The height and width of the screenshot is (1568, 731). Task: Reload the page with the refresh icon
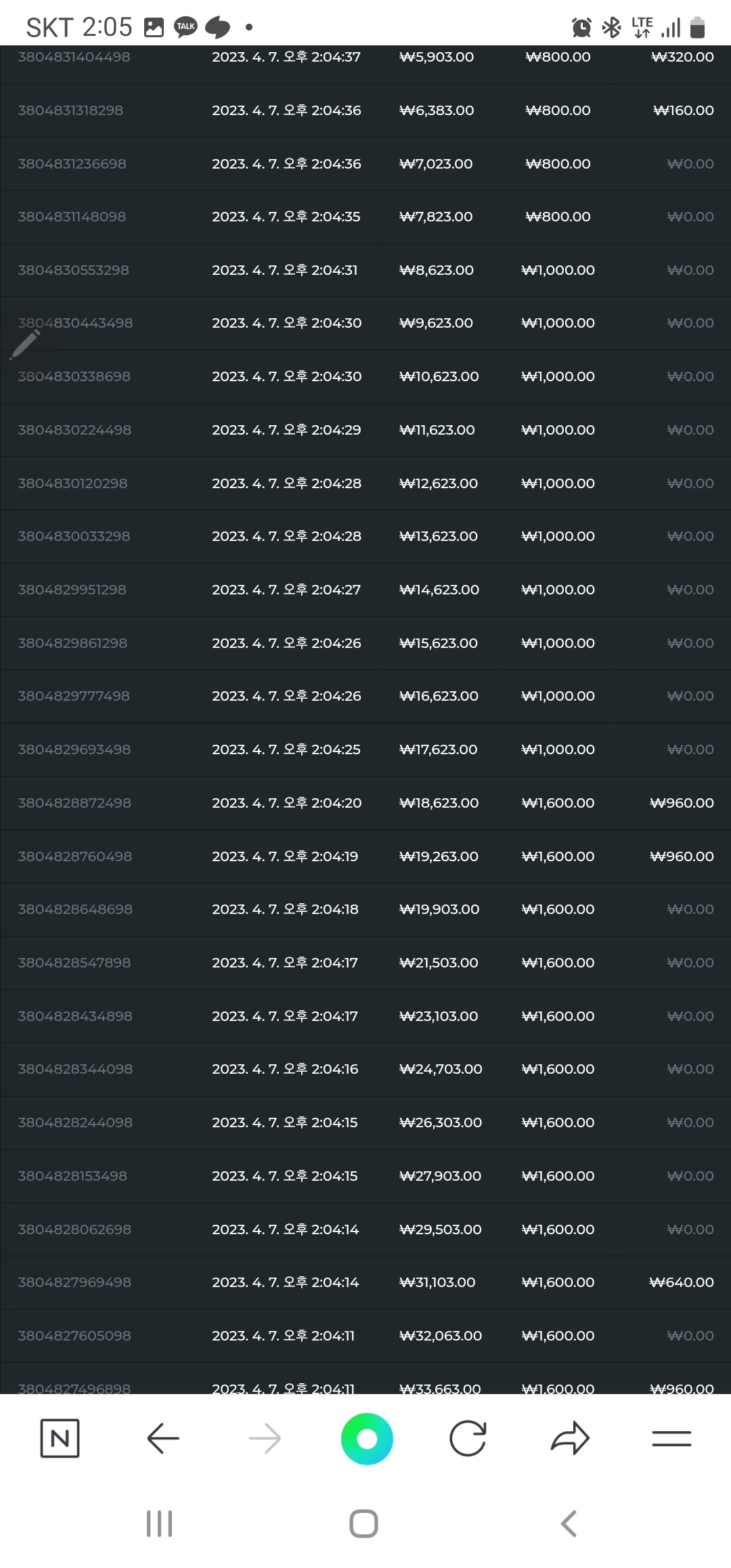[x=468, y=1438]
